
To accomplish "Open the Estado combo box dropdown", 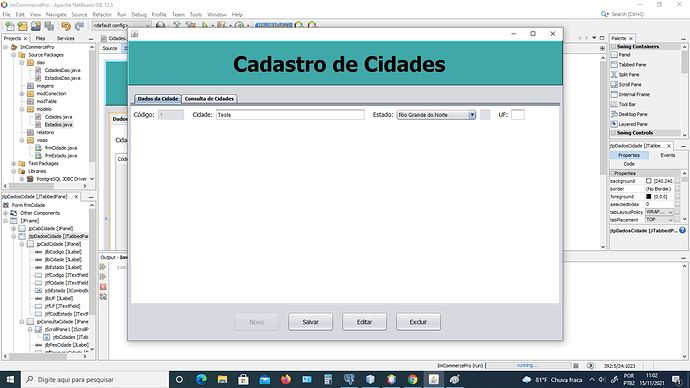I will 472,115.
